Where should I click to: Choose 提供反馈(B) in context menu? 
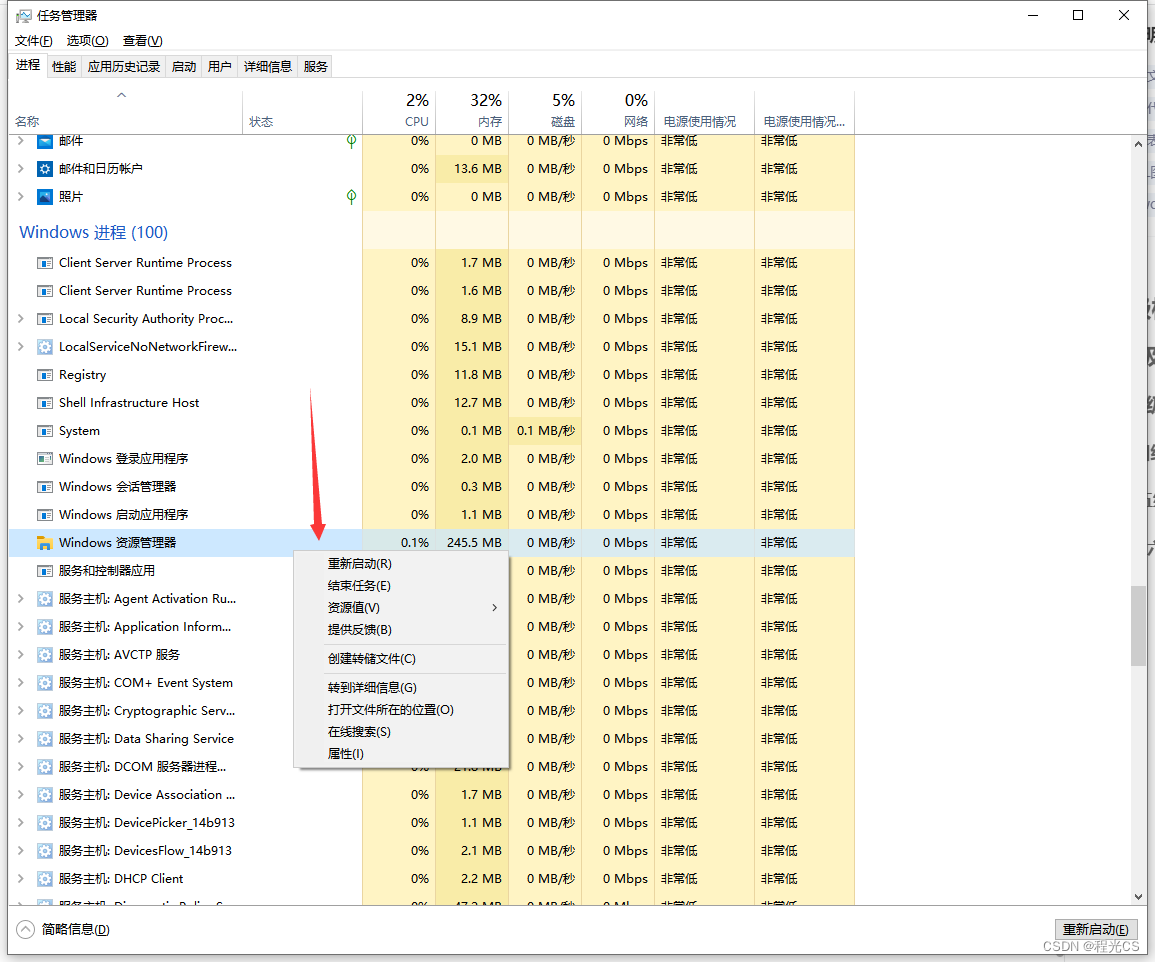tap(401, 630)
